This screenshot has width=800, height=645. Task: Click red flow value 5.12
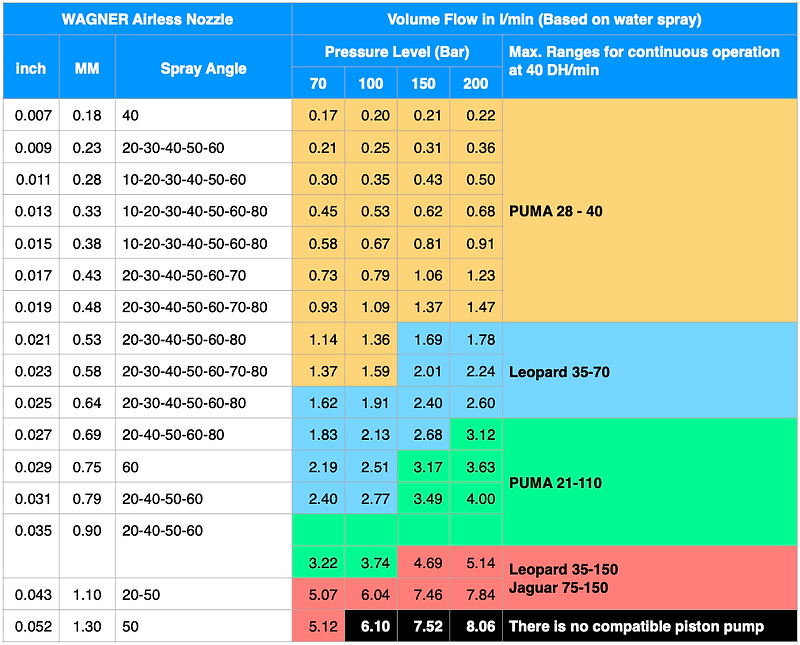point(322,627)
